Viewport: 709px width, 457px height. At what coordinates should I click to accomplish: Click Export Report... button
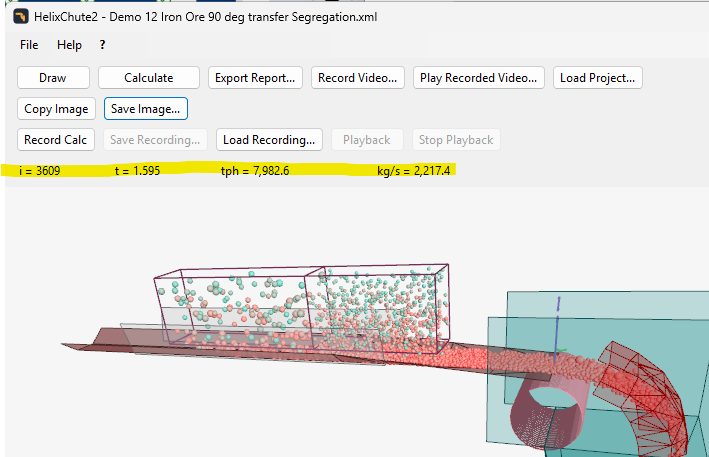[255, 78]
